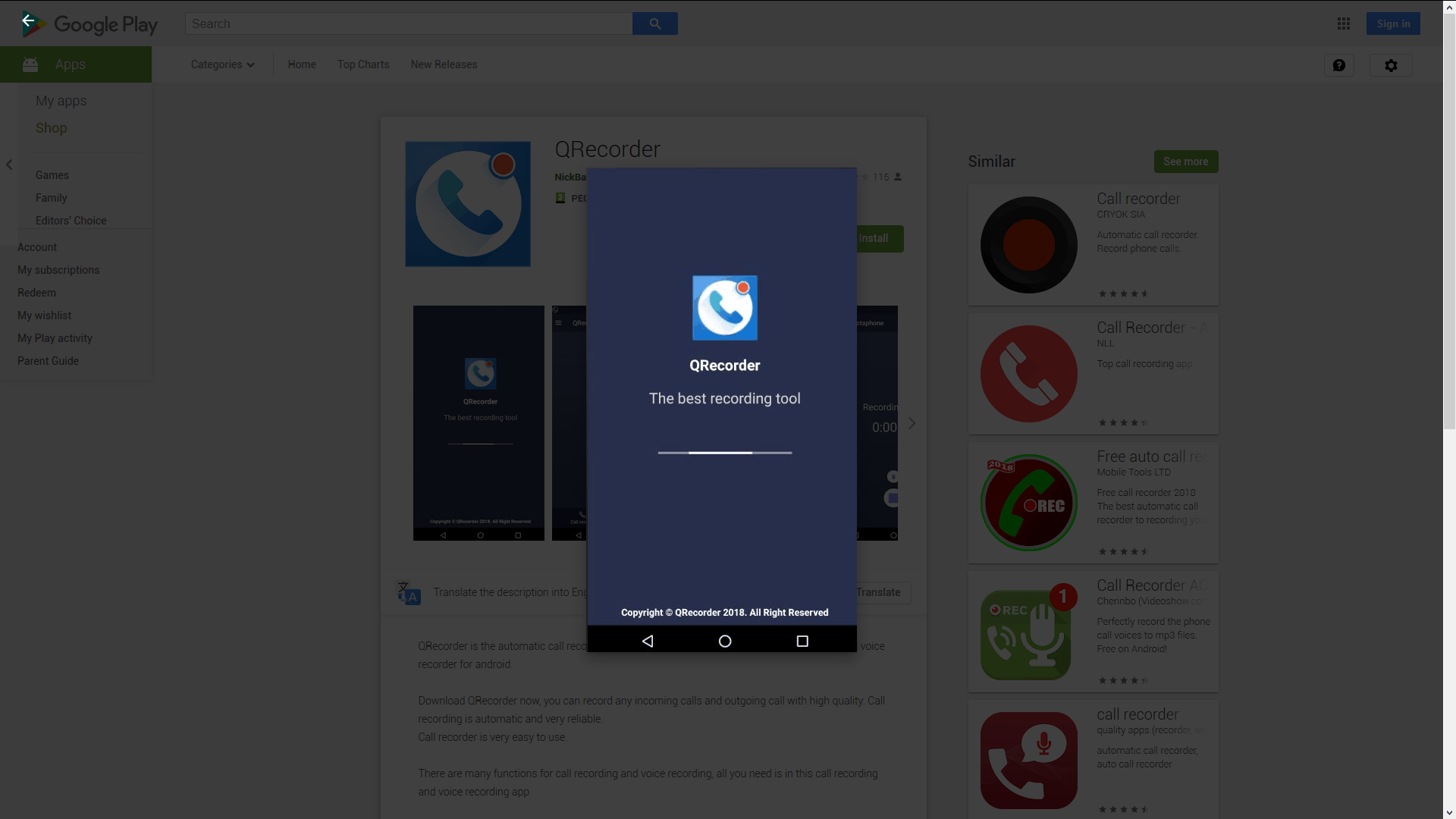This screenshot has height=819, width=1456.
Task: Click the lowercase call recorder title
Action: point(1137,714)
